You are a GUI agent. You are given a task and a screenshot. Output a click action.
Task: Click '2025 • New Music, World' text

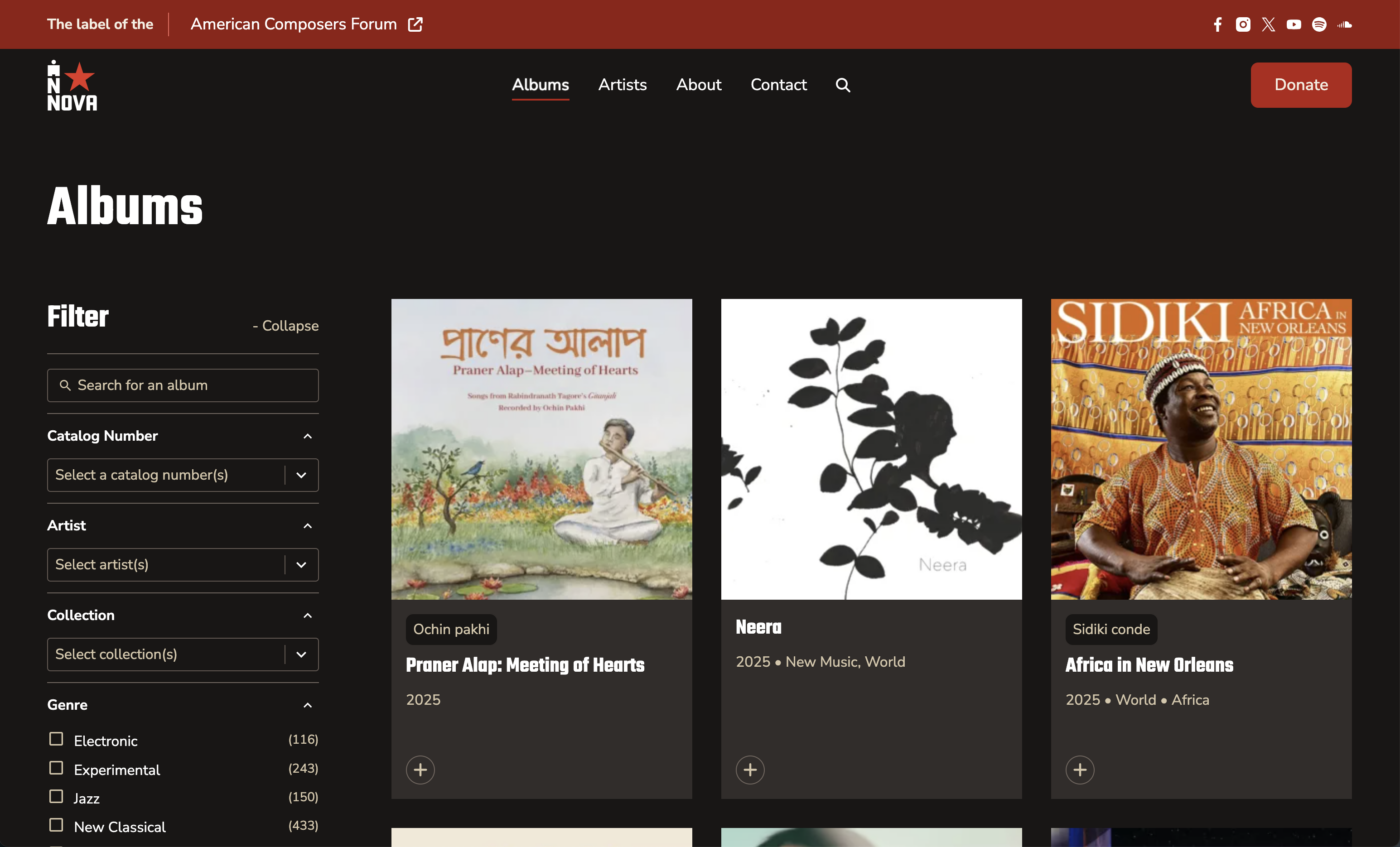click(x=821, y=662)
